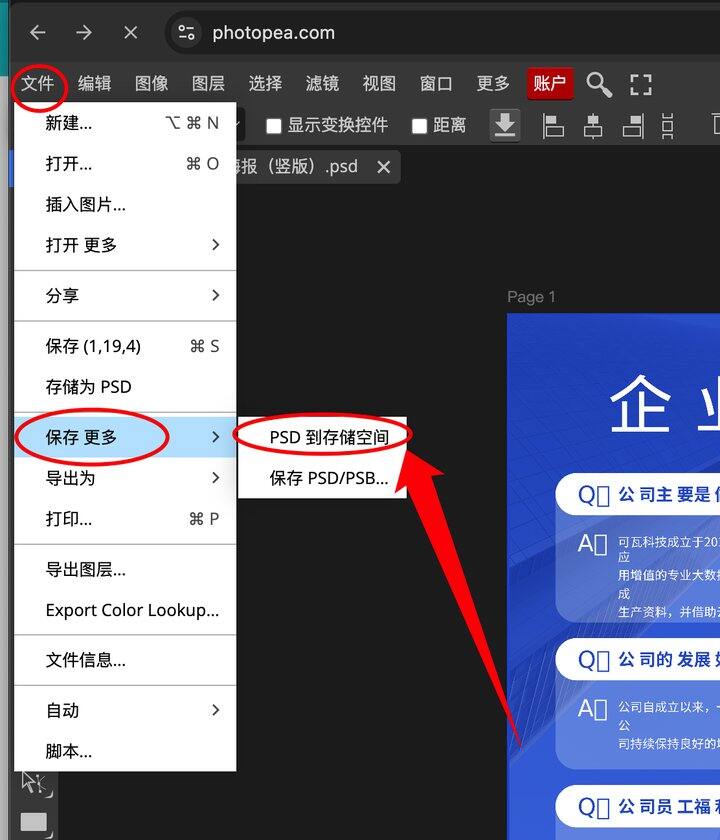Toggle fullscreen mode icon

[641, 85]
